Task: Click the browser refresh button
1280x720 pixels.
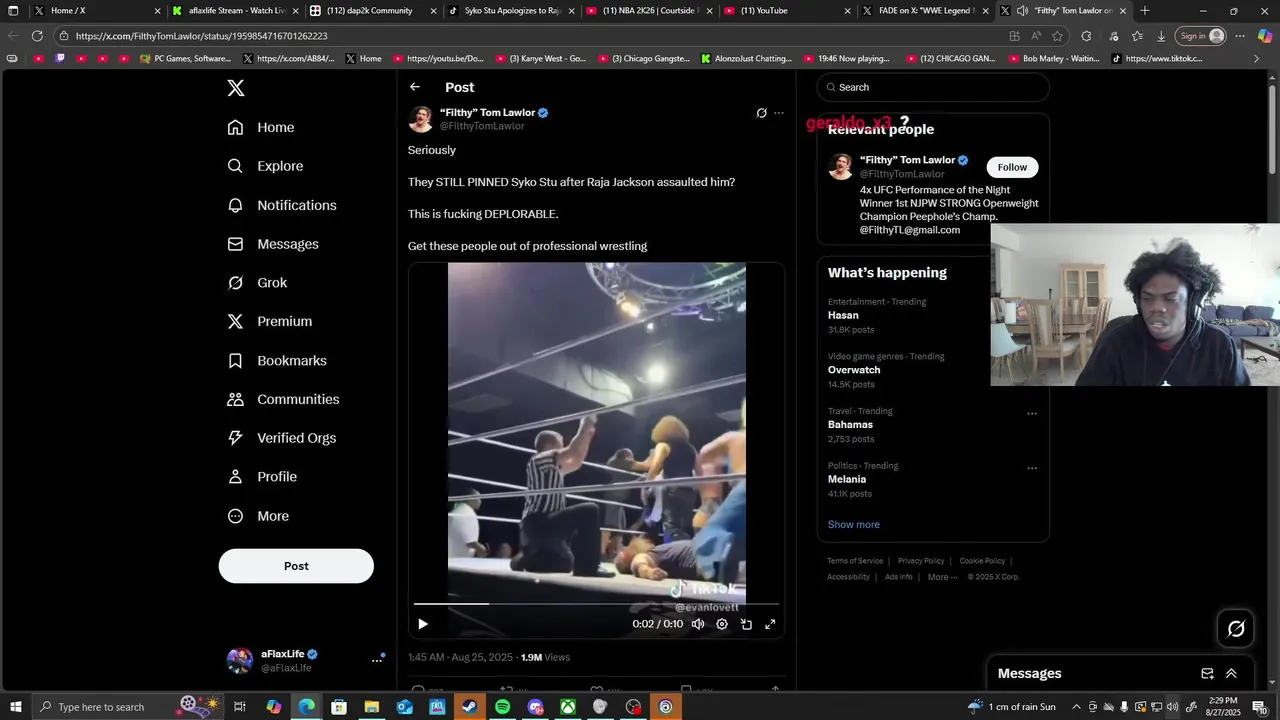Action: coord(37,36)
